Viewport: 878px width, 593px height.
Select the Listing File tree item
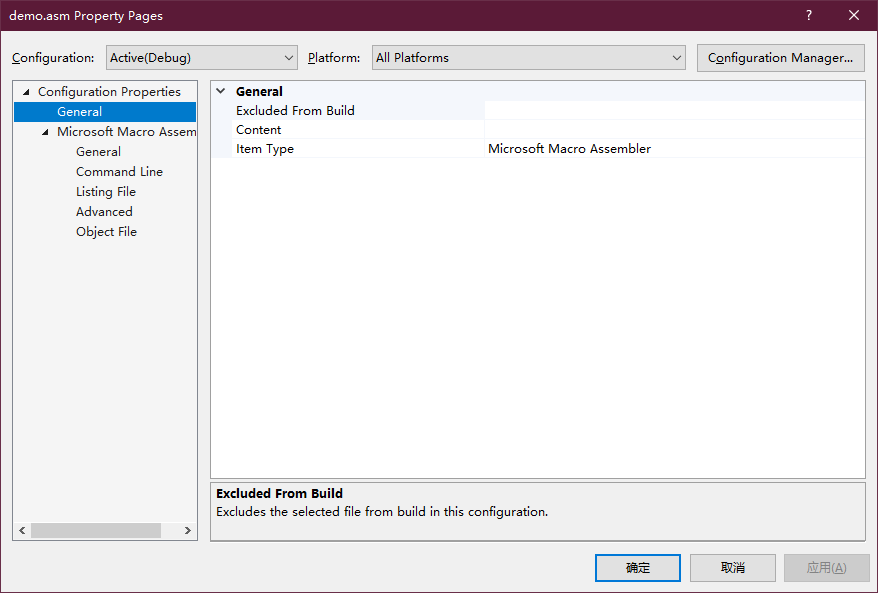pyautogui.click(x=106, y=191)
